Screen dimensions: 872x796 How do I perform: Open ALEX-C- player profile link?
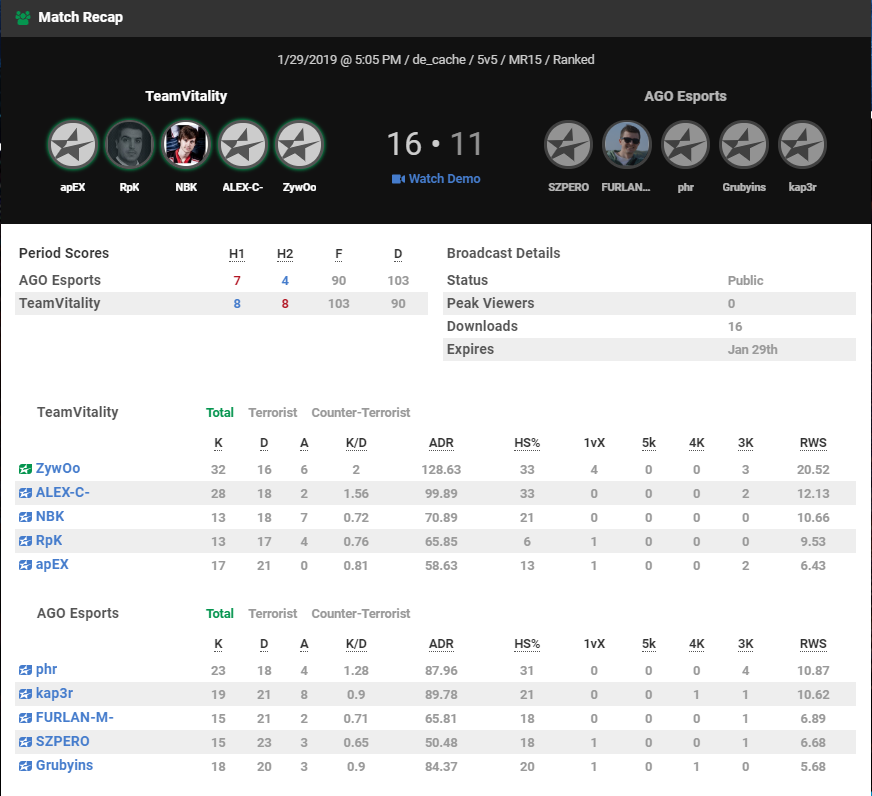tap(62, 492)
